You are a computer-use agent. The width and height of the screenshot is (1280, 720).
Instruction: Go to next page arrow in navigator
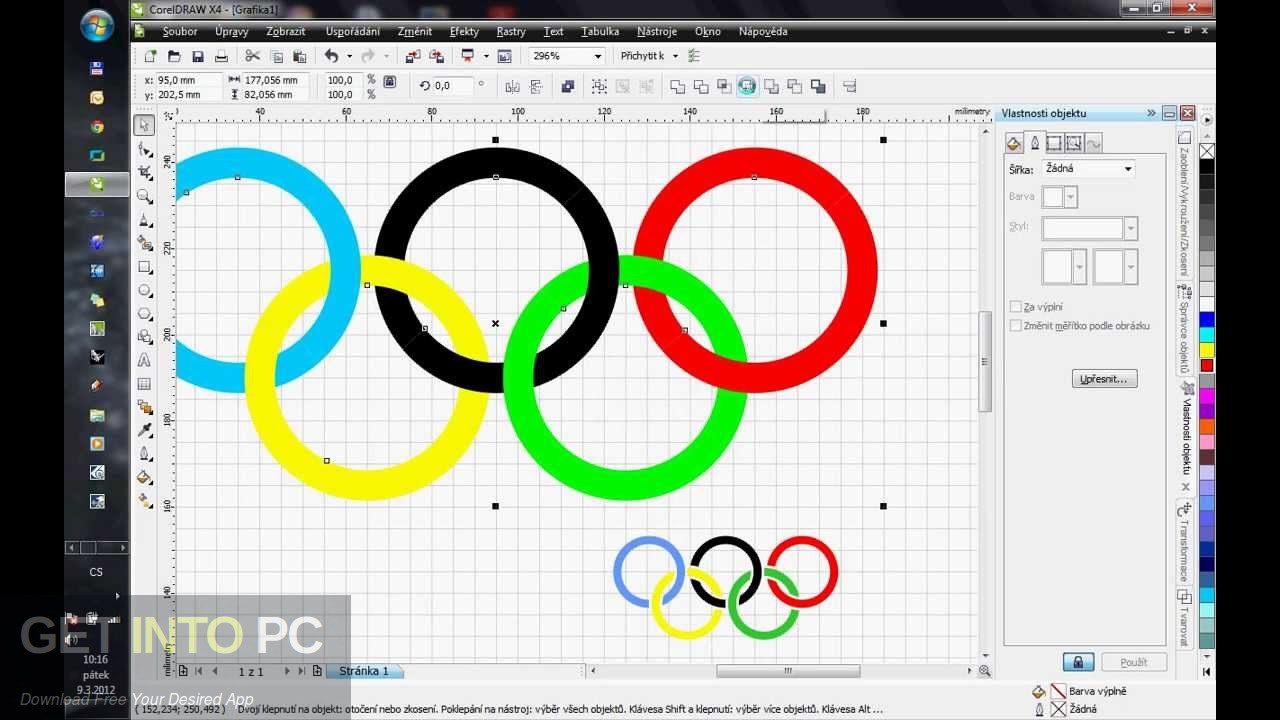[287, 671]
